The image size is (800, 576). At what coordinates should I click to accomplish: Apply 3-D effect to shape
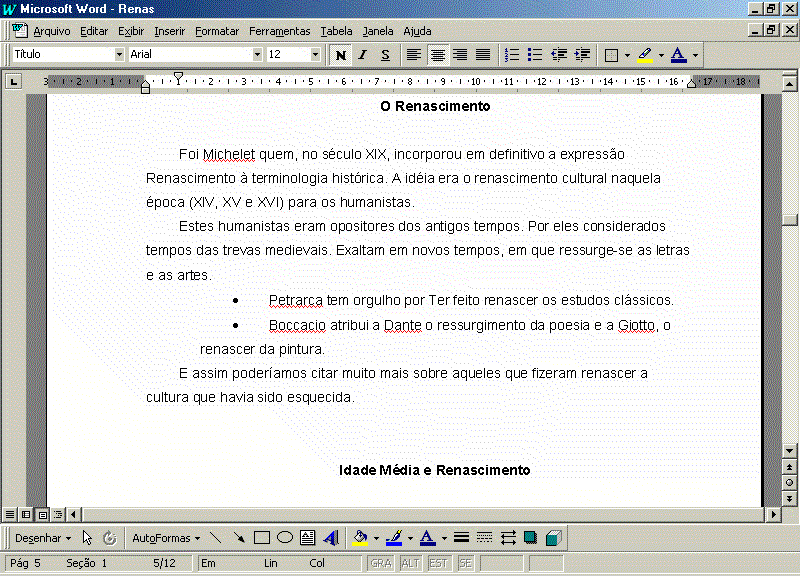point(554,538)
